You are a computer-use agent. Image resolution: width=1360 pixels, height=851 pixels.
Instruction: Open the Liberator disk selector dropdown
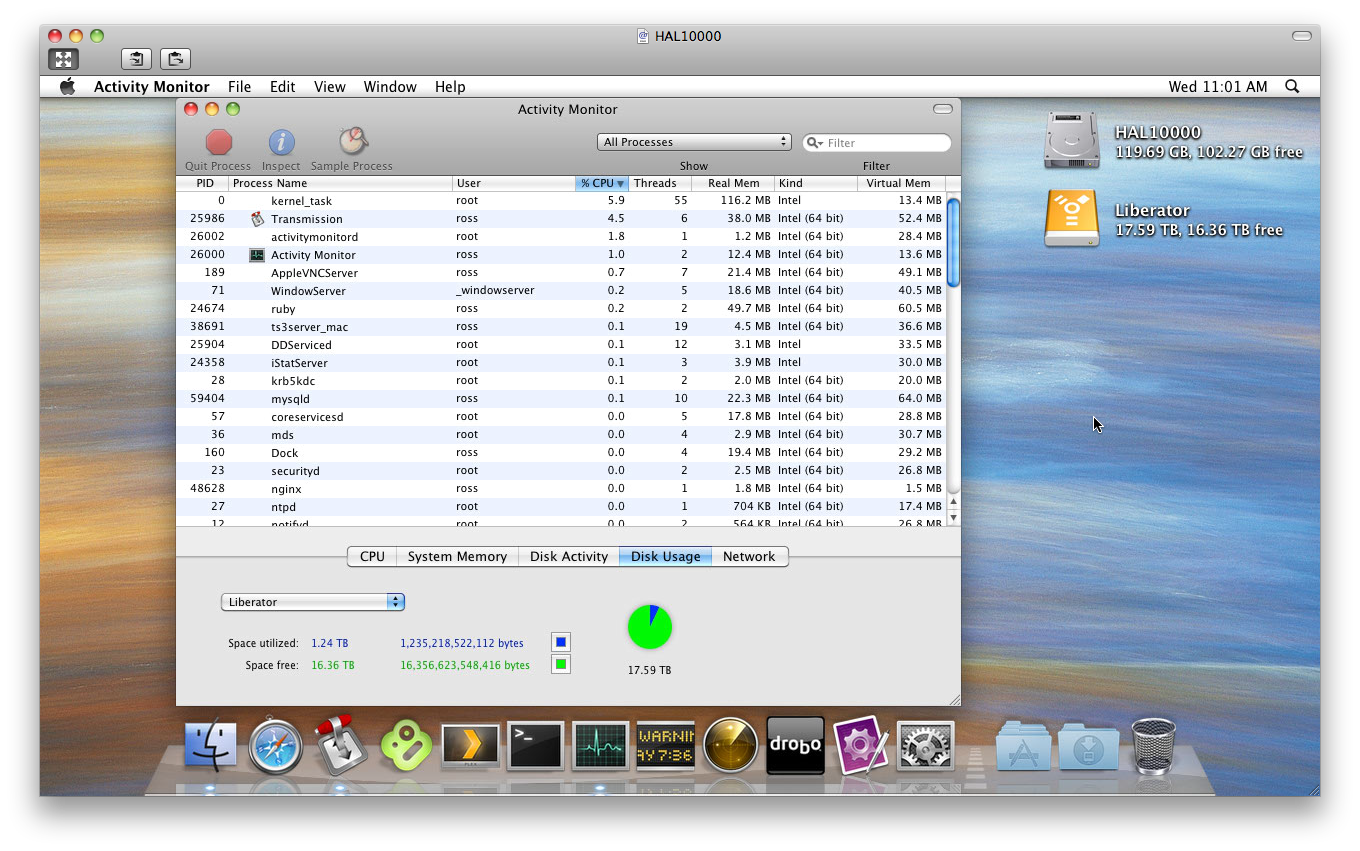(312, 602)
